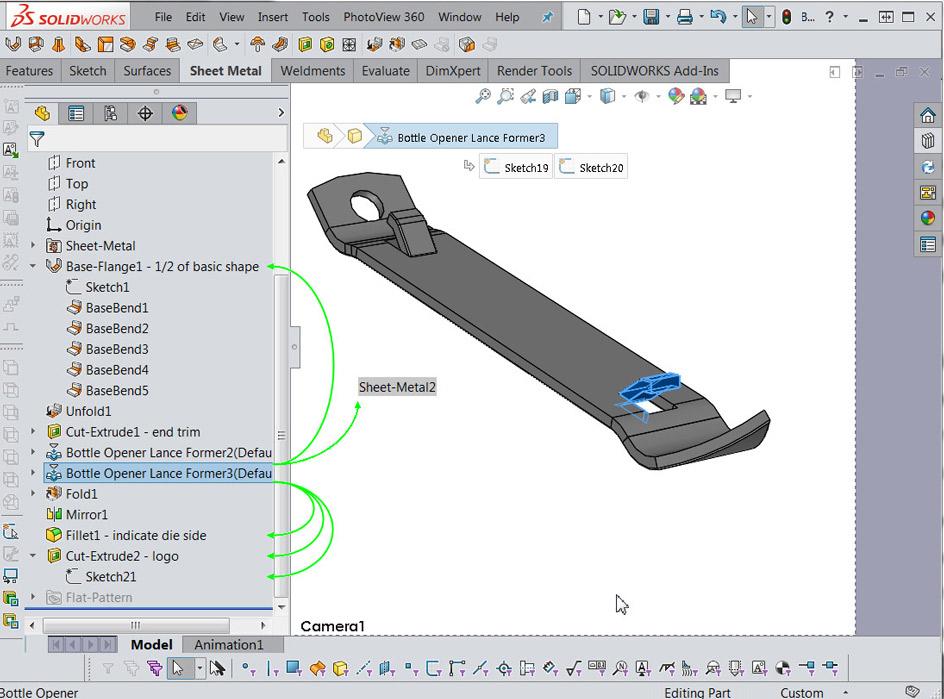The width and height of the screenshot is (944, 699).
Task: Open the Animation1 motion study tab
Action: 229,645
